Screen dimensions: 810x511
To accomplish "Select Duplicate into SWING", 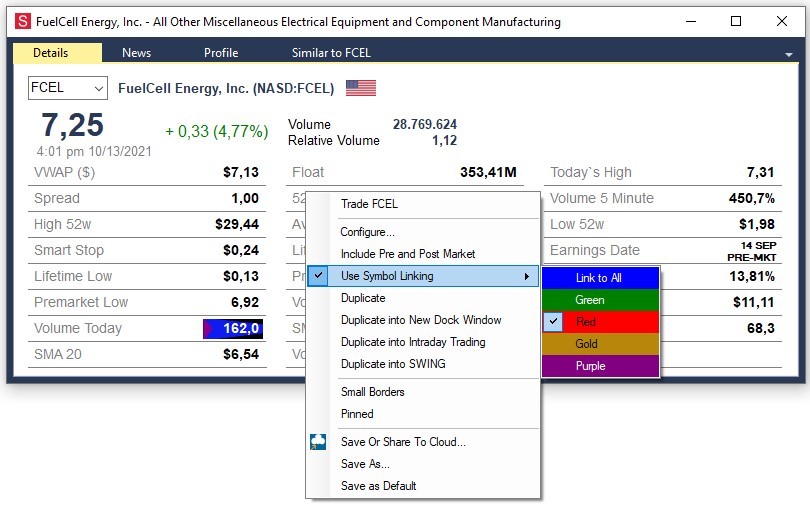I will [424, 364].
